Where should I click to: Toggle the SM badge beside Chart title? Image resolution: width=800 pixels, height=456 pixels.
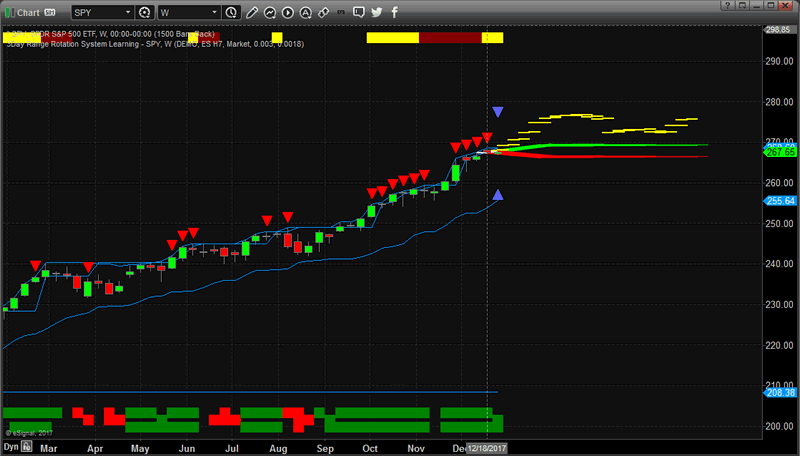pos(49,12)
